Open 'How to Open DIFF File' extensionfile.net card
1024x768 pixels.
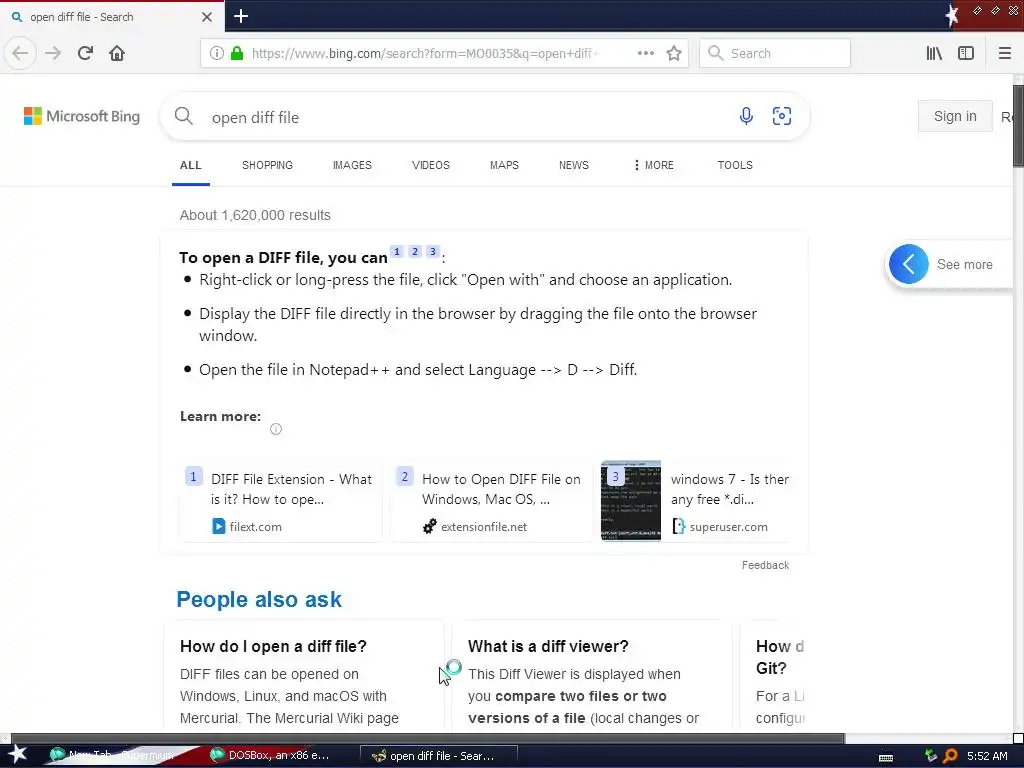coord(491,502)
